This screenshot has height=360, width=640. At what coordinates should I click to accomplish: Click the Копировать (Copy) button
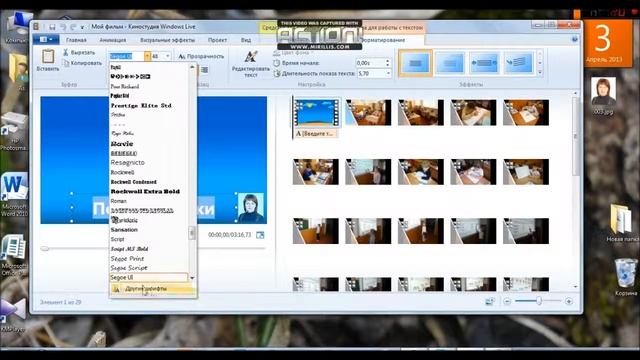[x=82, y=63]
